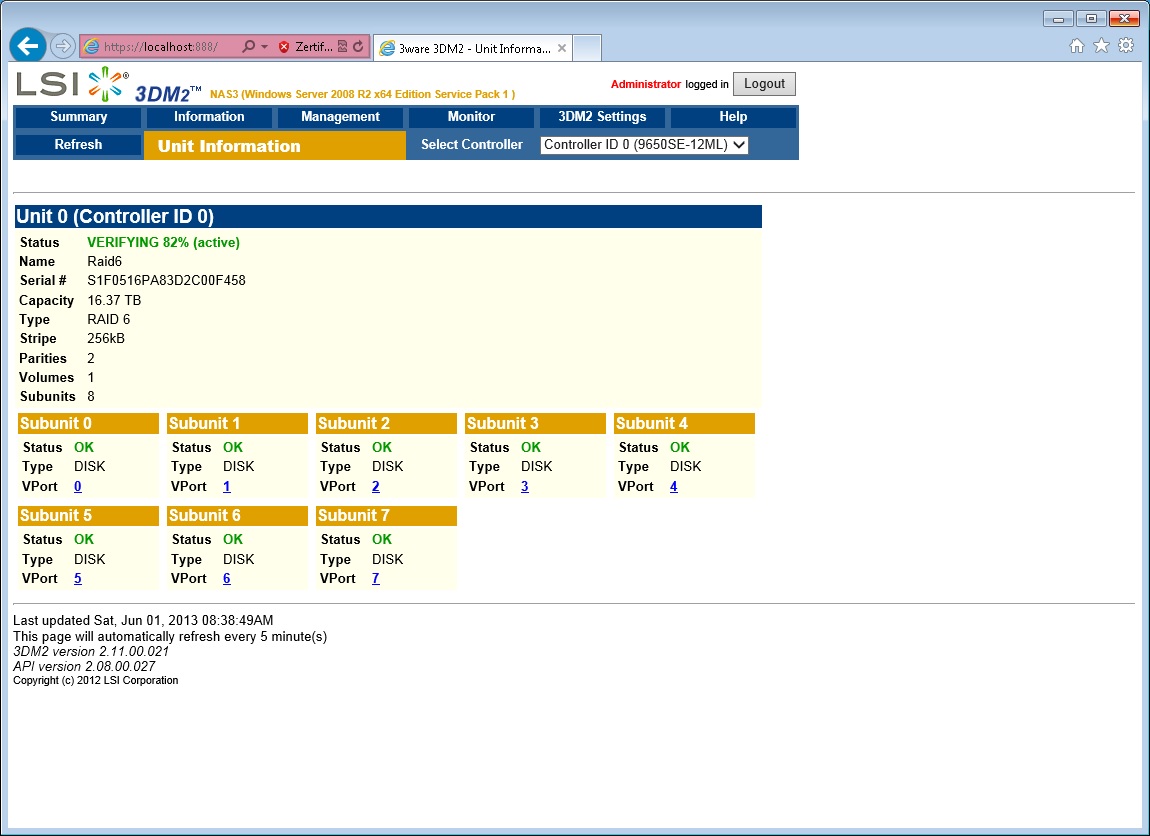This screenshot has height=836, width=1150.
Task: Click the NAS3 Windows Server 2008 R2 host text
Action: [362, 94]
